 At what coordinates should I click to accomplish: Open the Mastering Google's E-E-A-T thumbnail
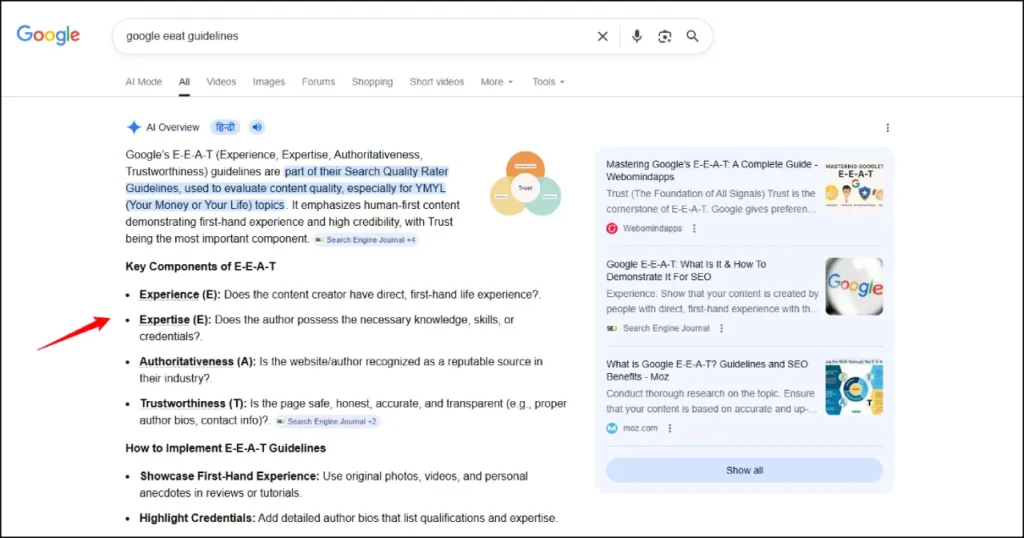(854, 185)
